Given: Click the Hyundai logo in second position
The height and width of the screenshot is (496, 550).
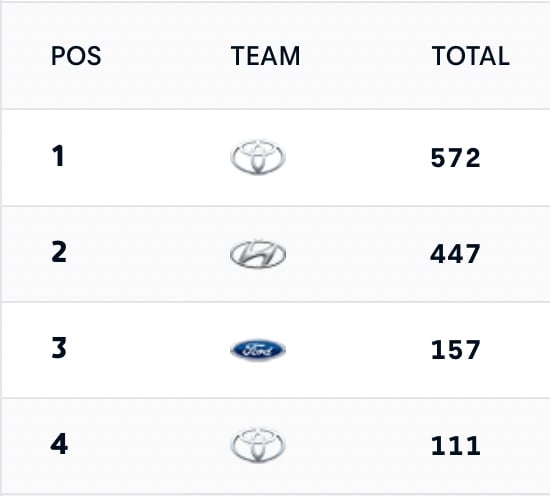Looking at the screenshot, I should click(x=258, y=254).
